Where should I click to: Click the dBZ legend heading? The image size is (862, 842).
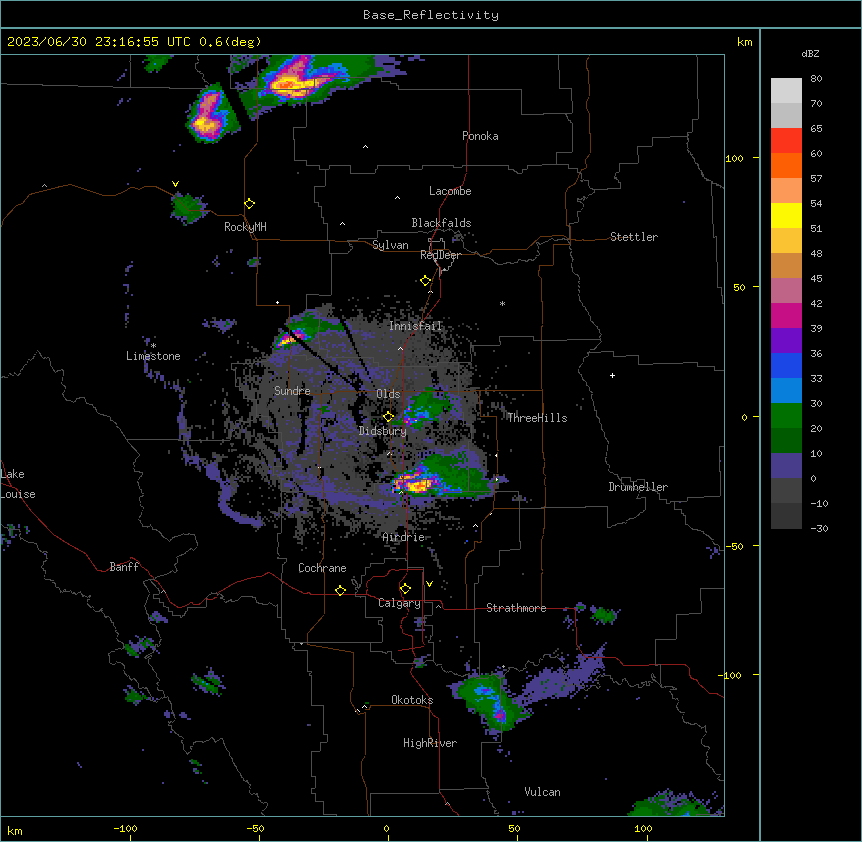(810, 53)
